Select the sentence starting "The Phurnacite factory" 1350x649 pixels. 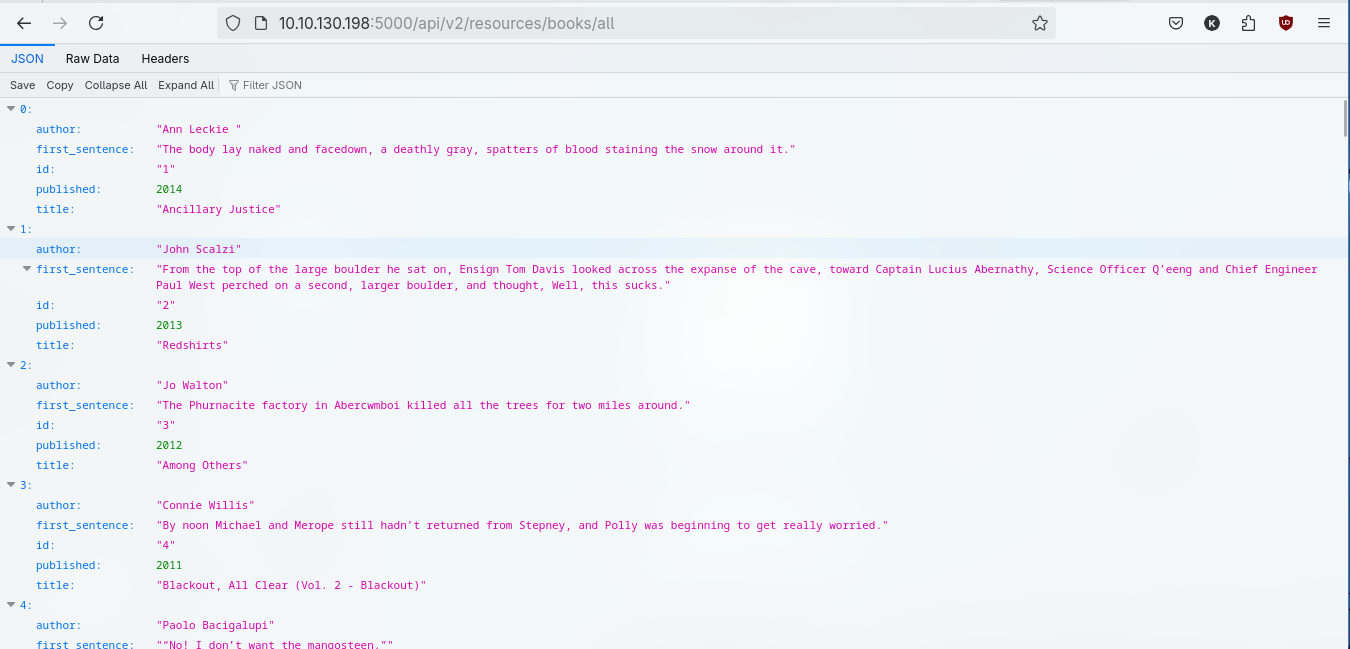click(x=423, y=405)
